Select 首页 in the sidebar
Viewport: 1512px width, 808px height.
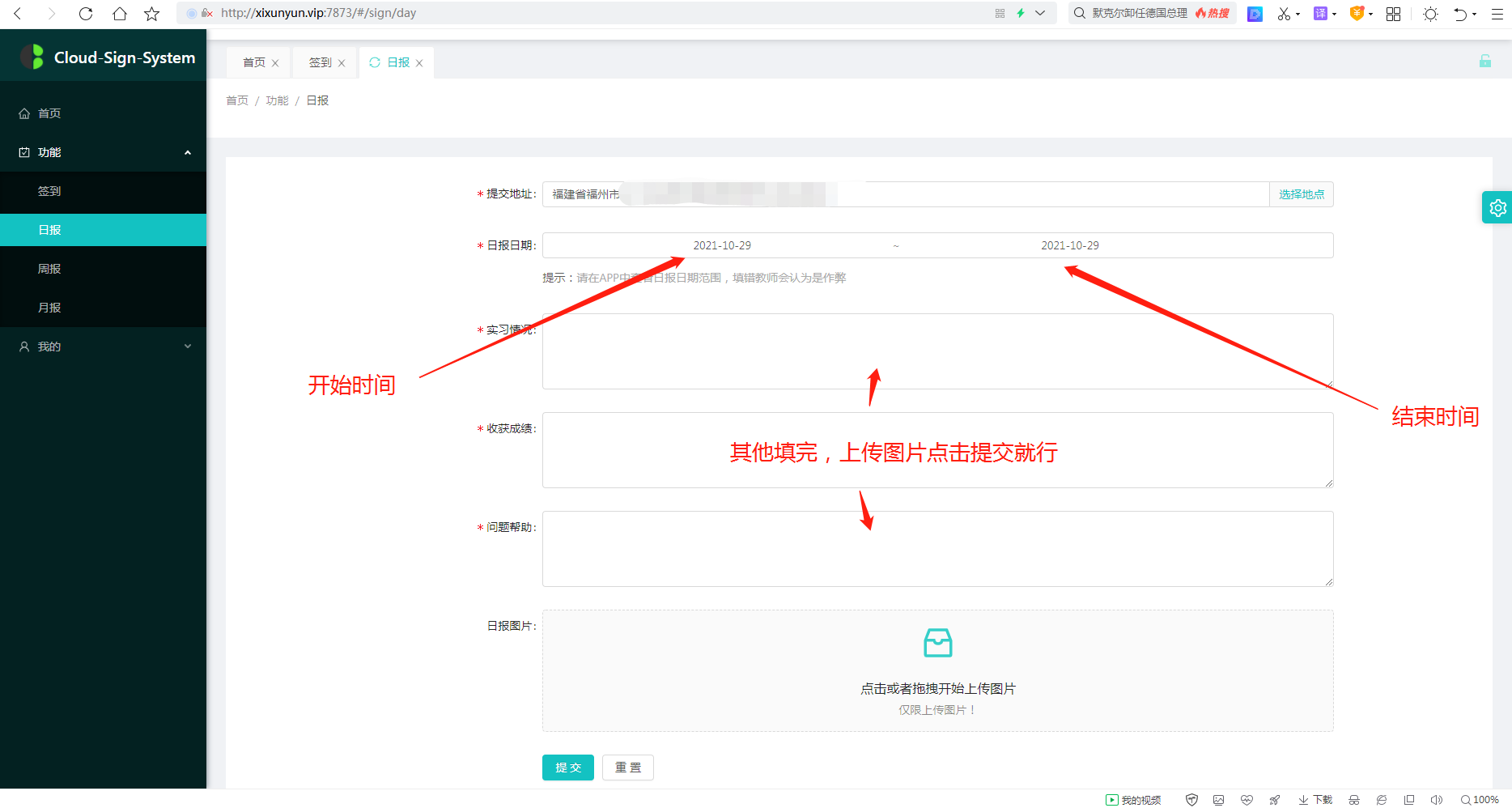[x=103, y=113]
